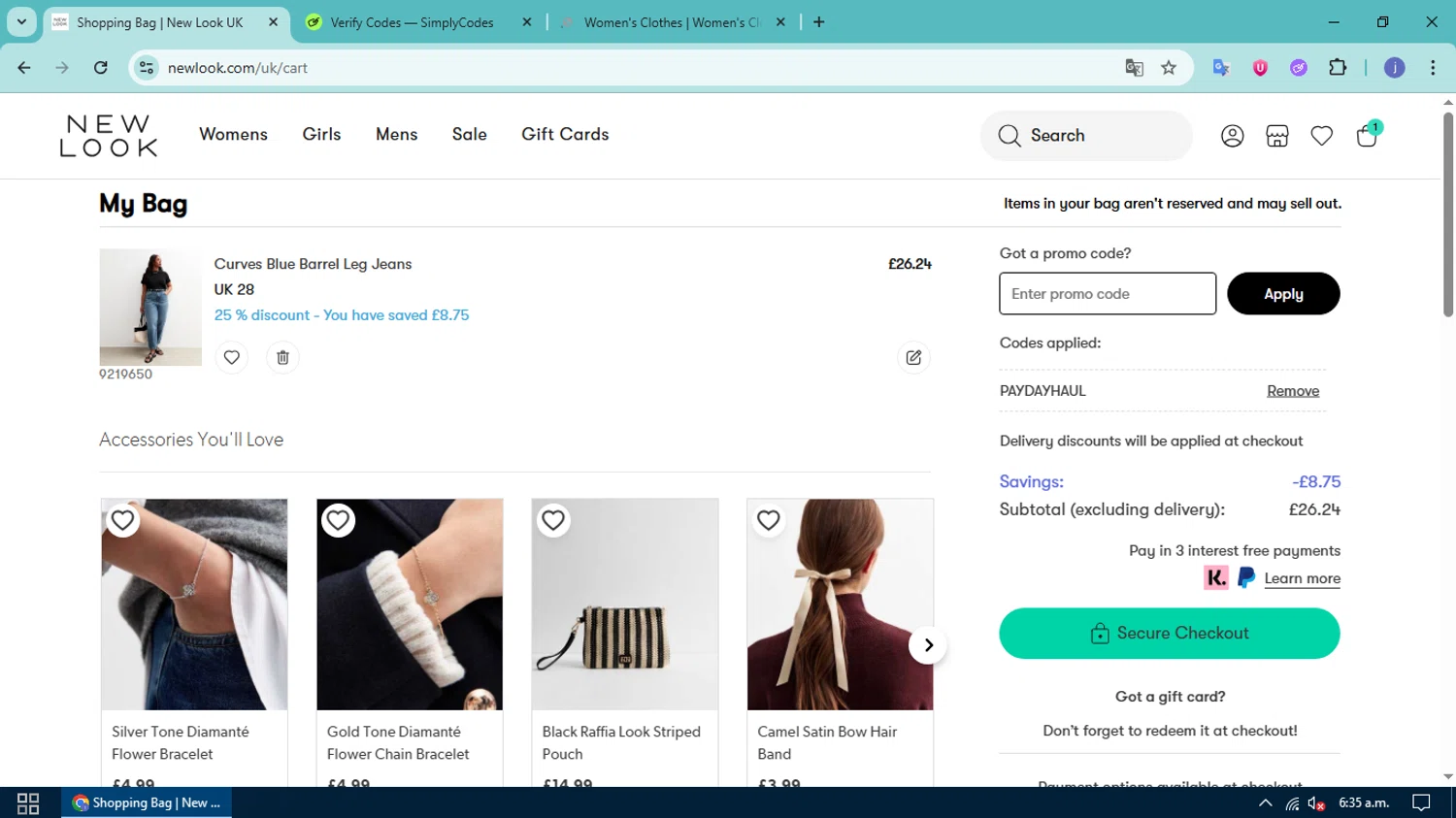Viewport: 1456px width, 818px height.
Task: Open the Google Translate extension icon
Action: 1221,67
